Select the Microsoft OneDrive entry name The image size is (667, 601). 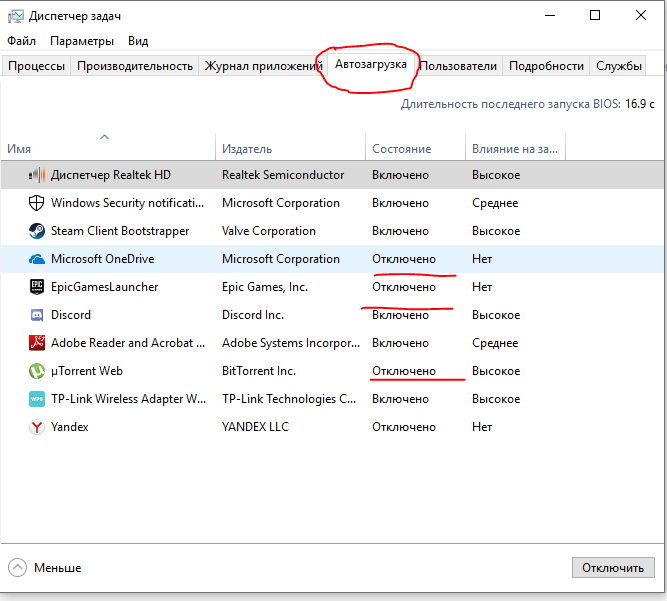[x=103, y=259]
